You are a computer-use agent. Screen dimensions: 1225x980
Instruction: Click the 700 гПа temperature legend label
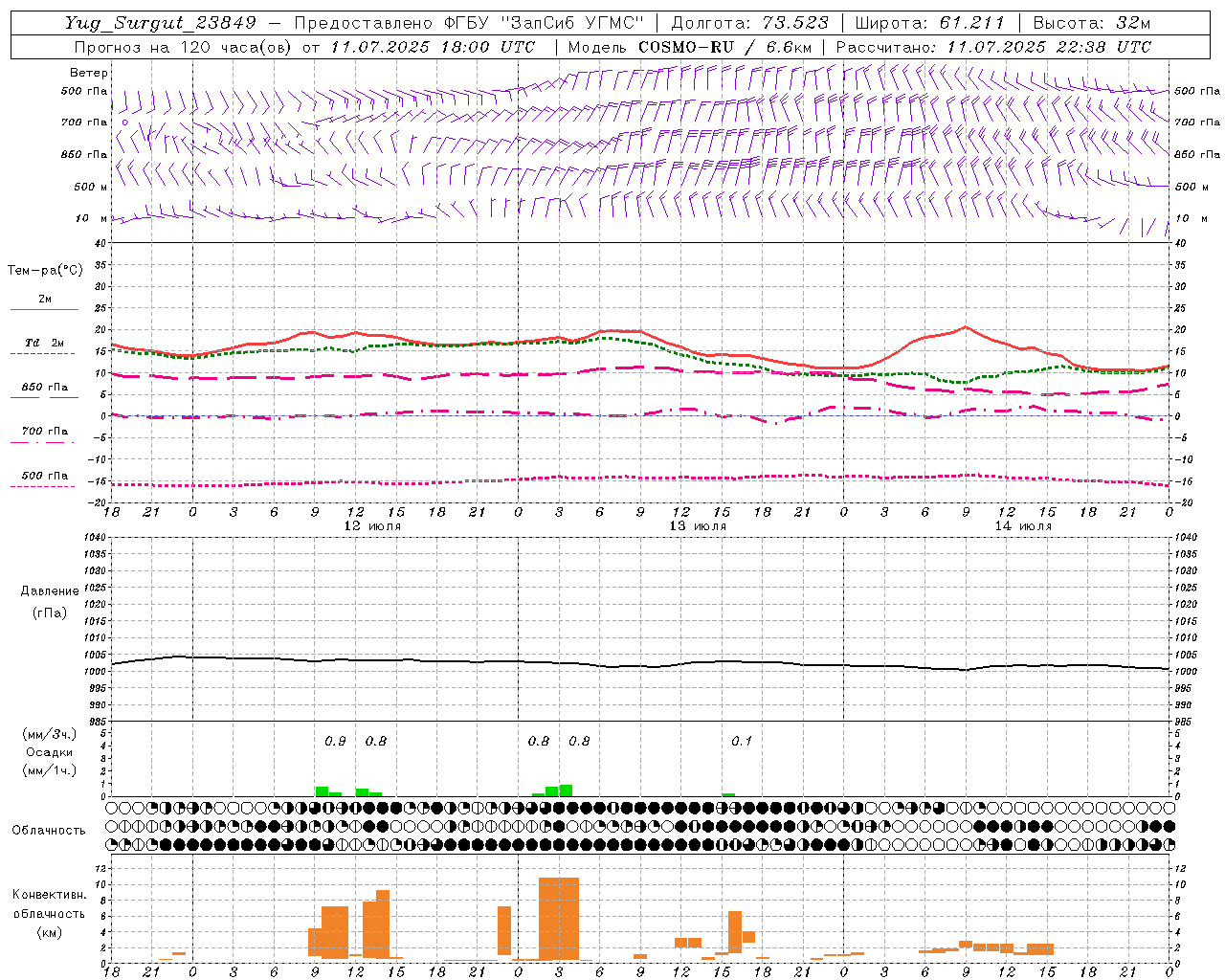[44, 432]
